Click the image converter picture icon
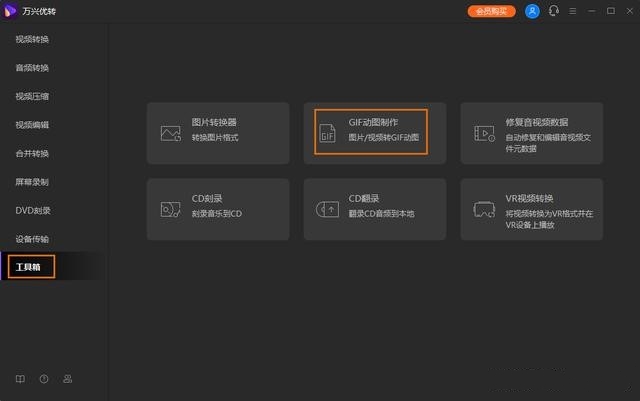The height and width of the screenshot is (401, 640). (x=171, y=134)
